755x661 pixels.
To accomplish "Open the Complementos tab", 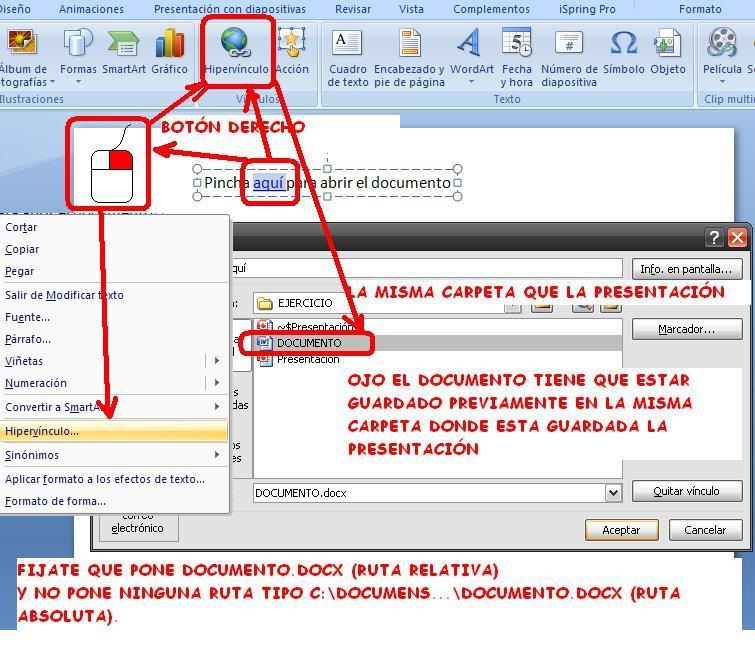I will point(491,9).
